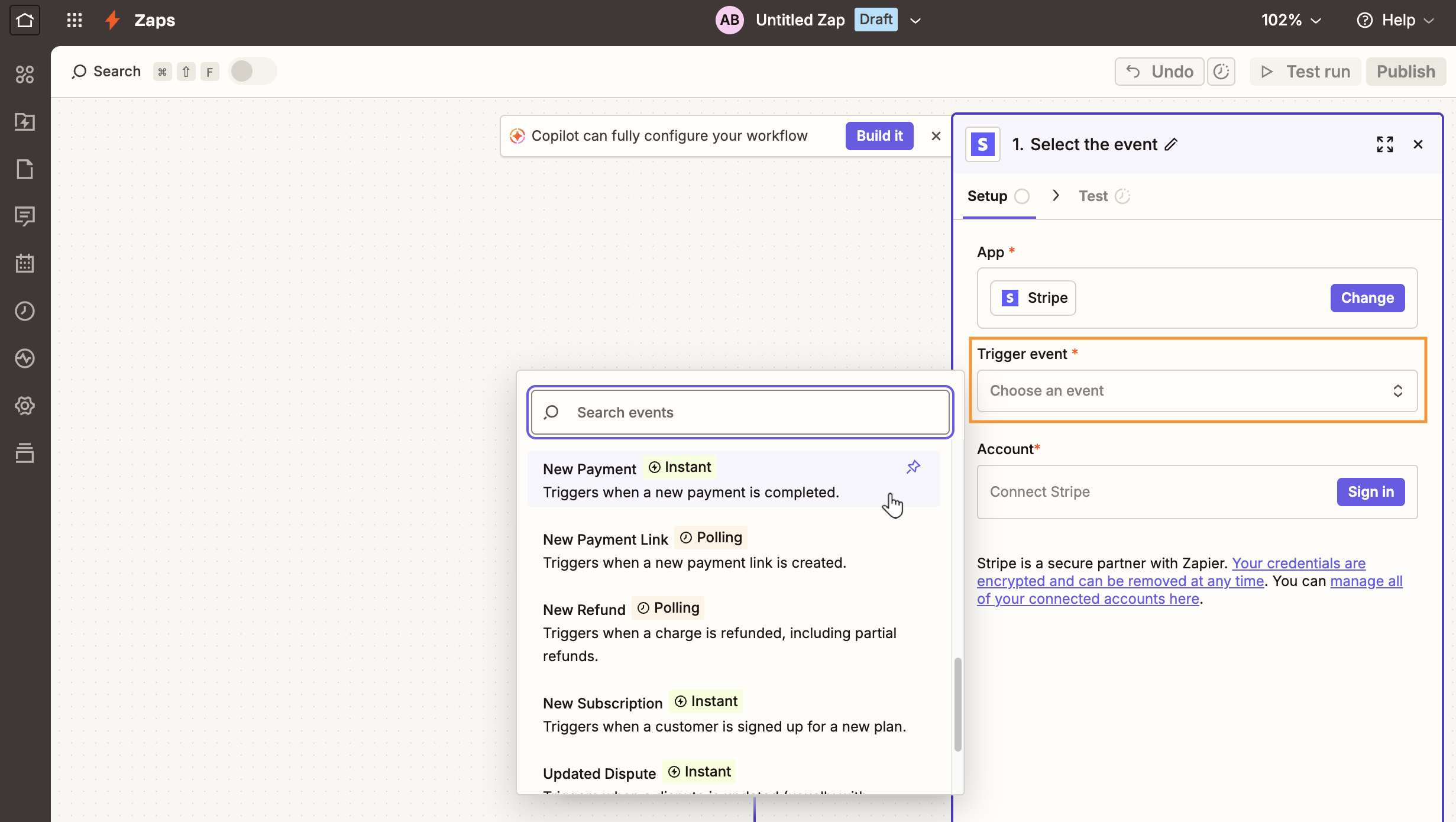This screenshot has height=822, width=1456.
Task: Expand the Help menu chevron
Action: click(x=1429, y=21)
